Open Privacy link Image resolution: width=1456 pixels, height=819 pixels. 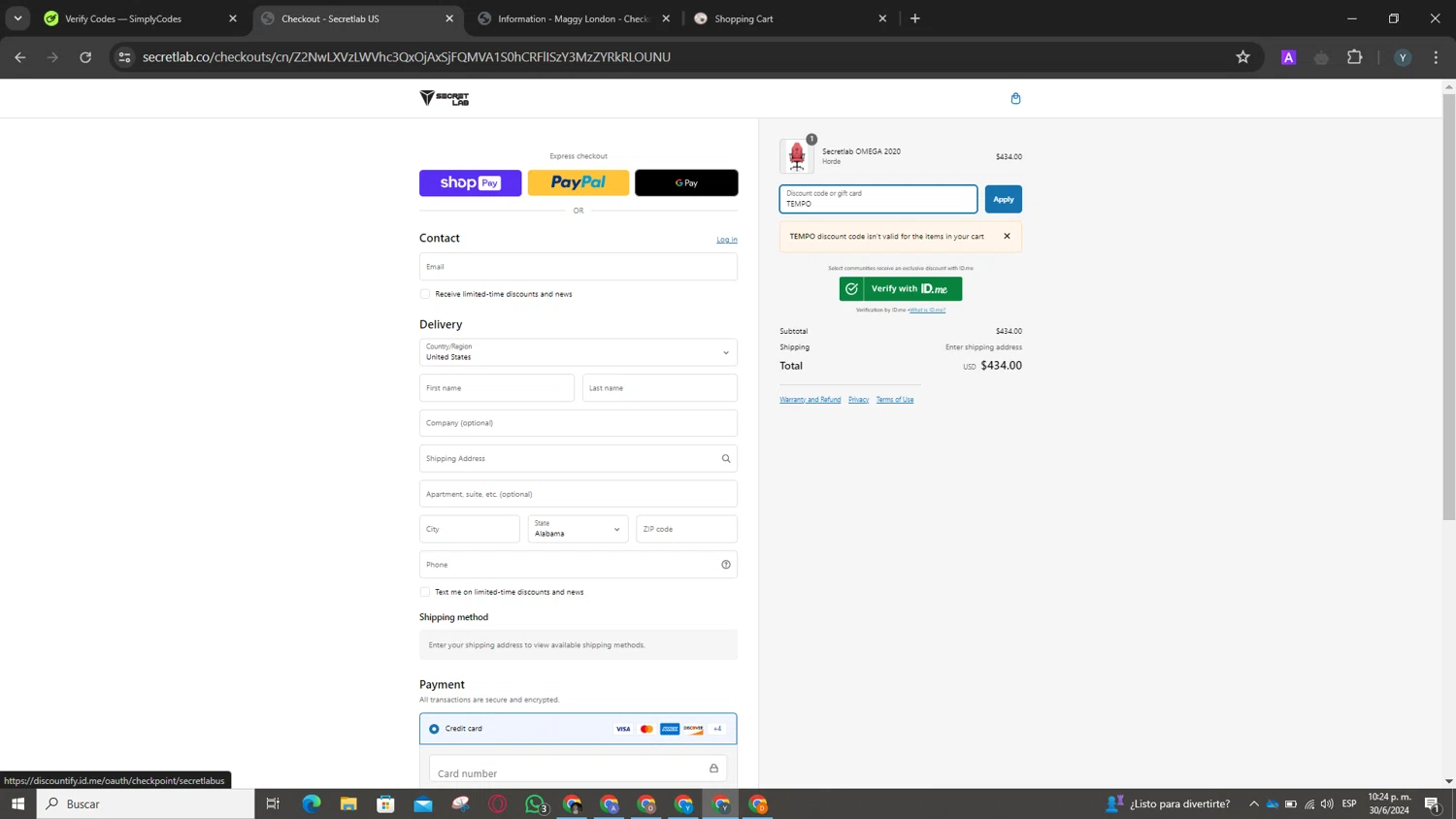858,400
